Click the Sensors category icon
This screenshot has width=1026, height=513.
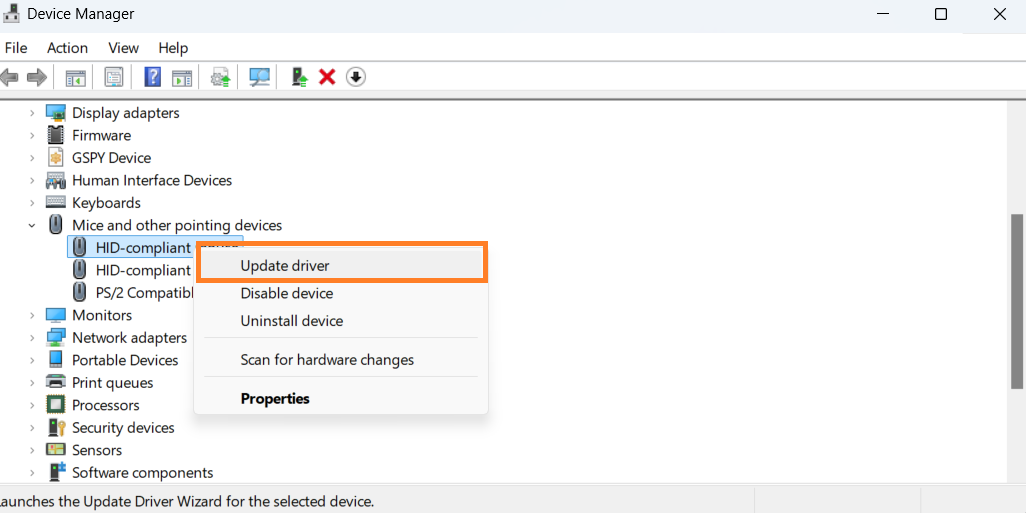tap(56, 450)
